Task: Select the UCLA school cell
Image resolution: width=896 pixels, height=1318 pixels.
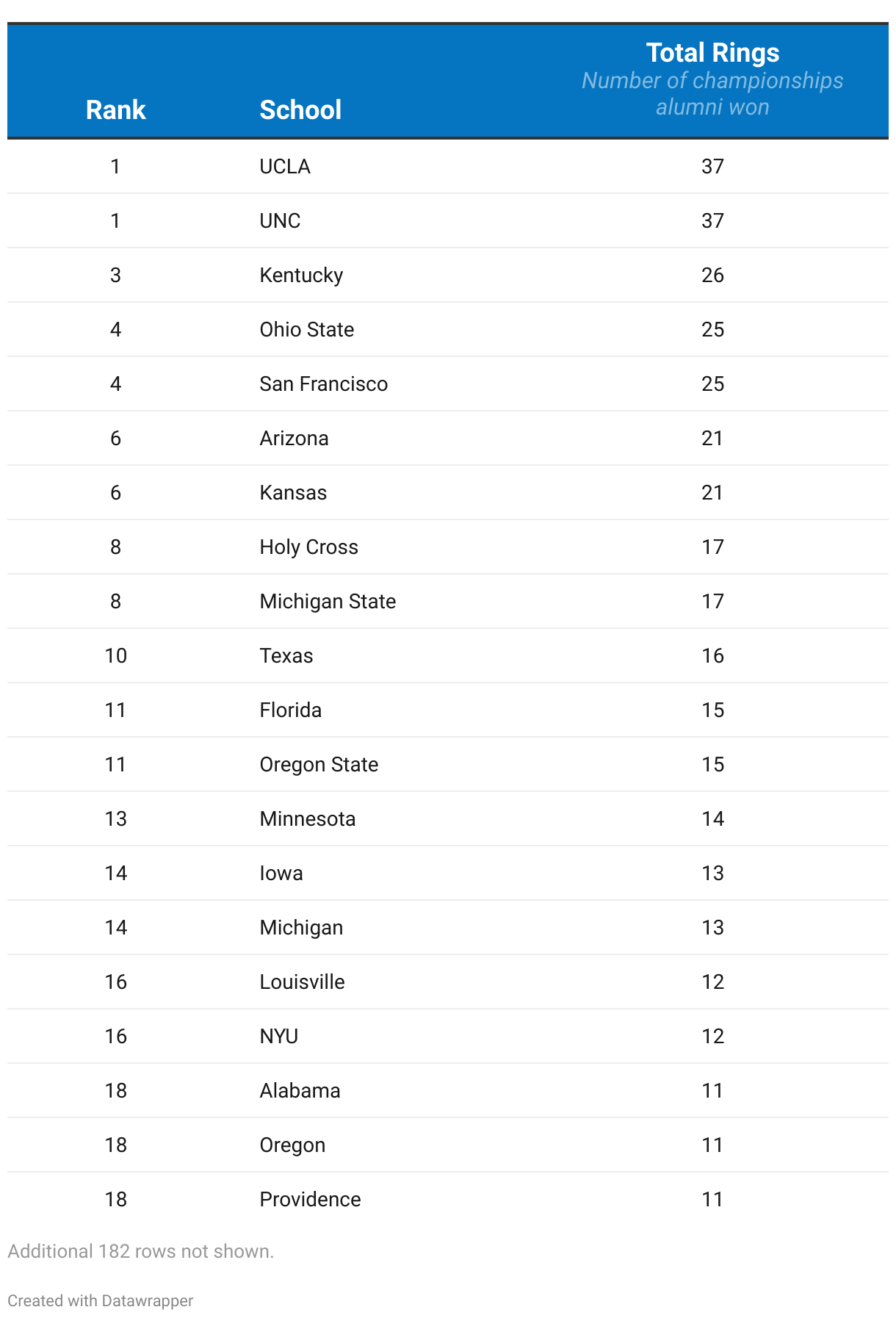Action: 285,167
